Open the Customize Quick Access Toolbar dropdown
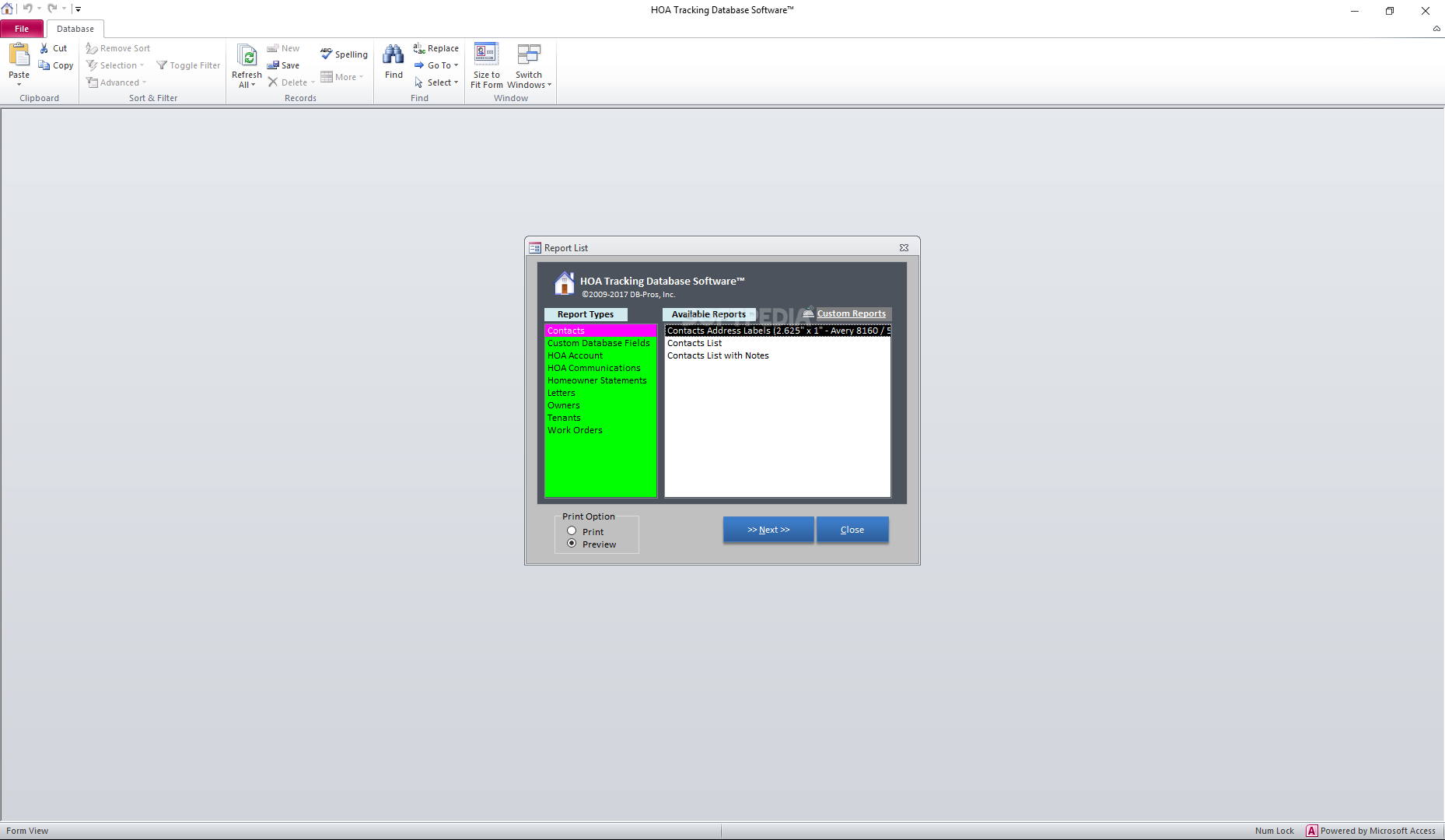The image size is (1445, 840). 78,9
